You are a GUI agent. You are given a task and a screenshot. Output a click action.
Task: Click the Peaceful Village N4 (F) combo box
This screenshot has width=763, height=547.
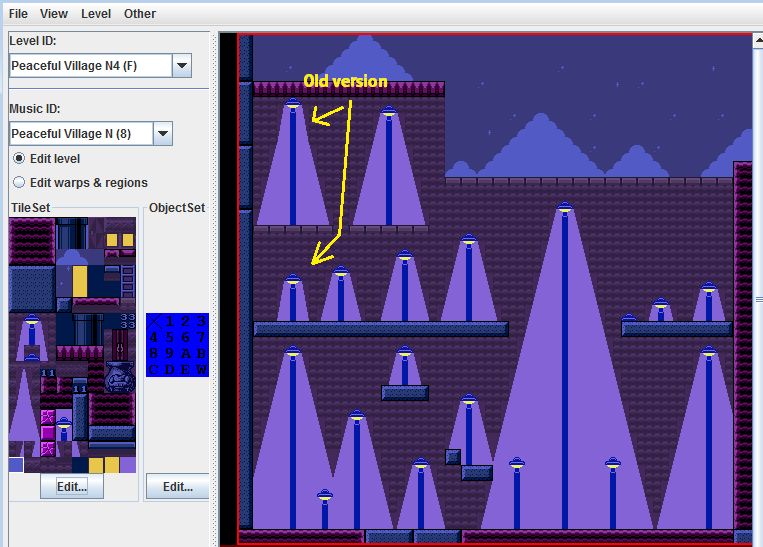click(90, 66)
